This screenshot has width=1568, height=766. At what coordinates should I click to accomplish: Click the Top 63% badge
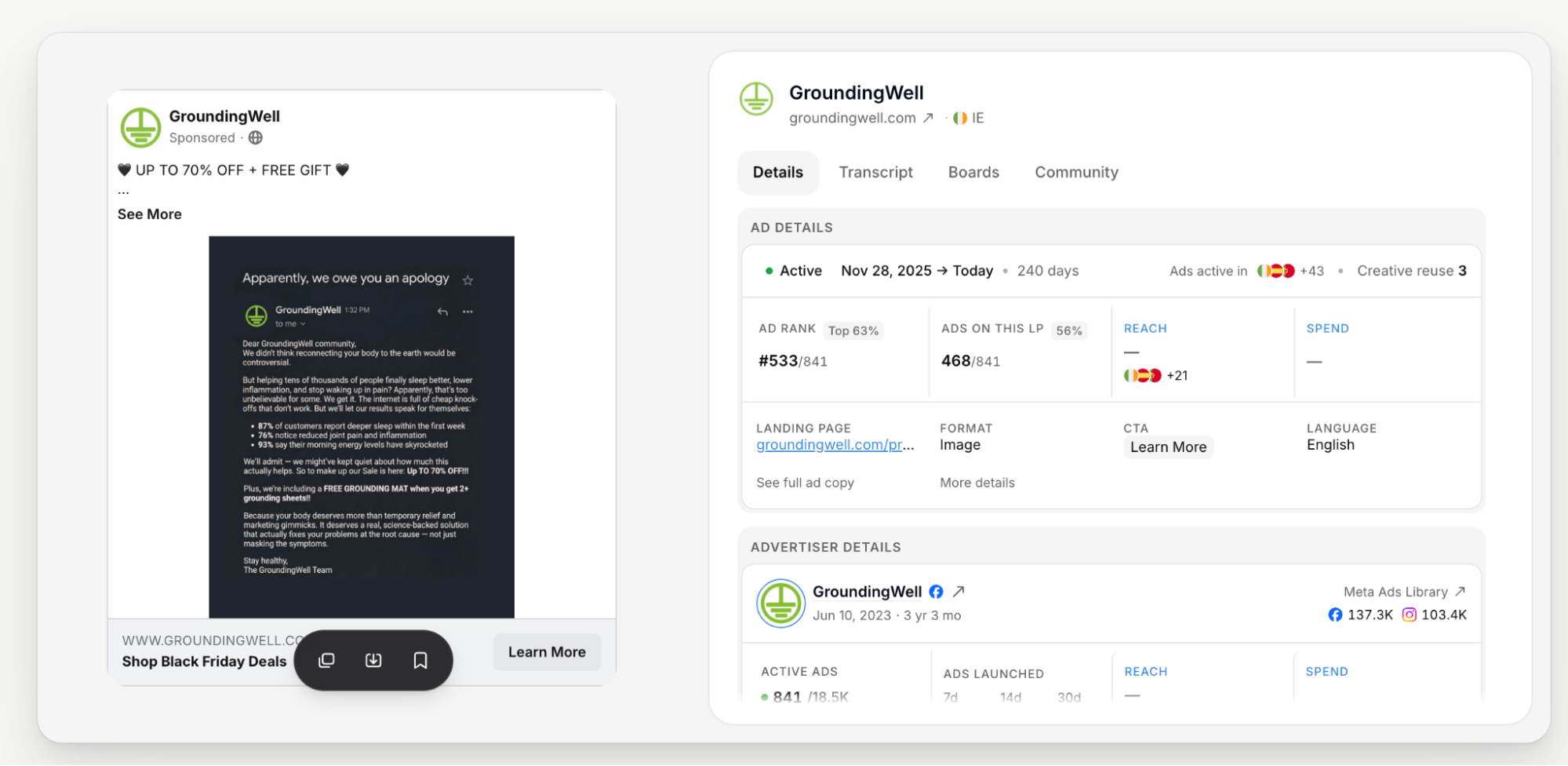(x=853, y=331)
